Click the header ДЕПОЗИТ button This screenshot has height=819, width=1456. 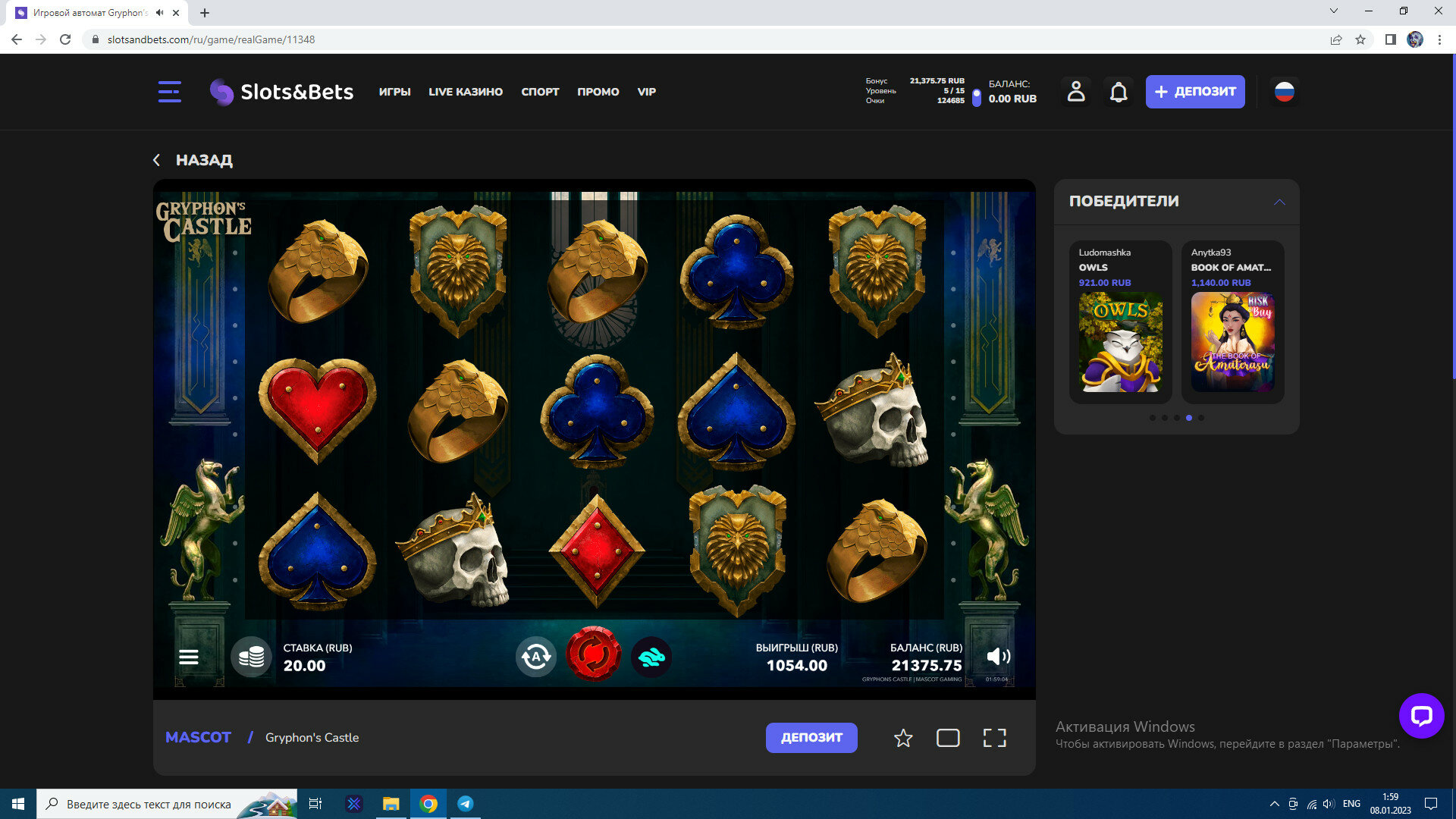point(1195,92)
